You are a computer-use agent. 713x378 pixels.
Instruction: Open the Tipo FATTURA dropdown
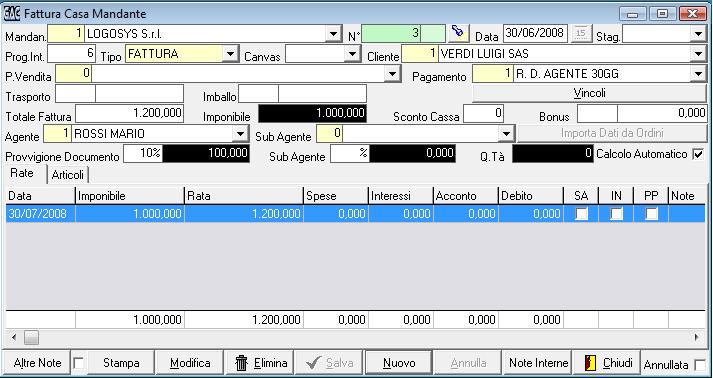point(231,55)
